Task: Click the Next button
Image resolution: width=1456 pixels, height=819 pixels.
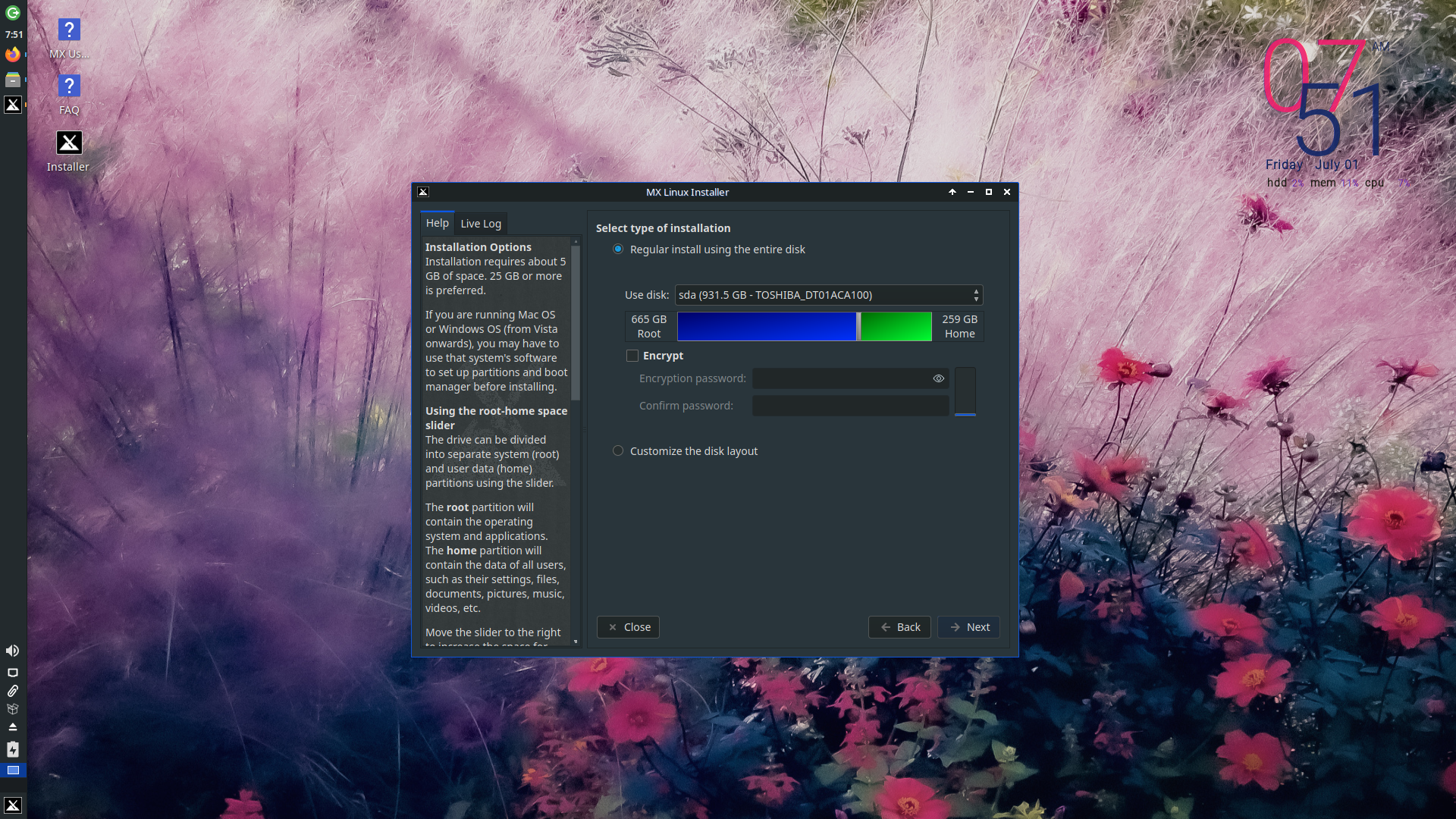Action: pos(969,627)
